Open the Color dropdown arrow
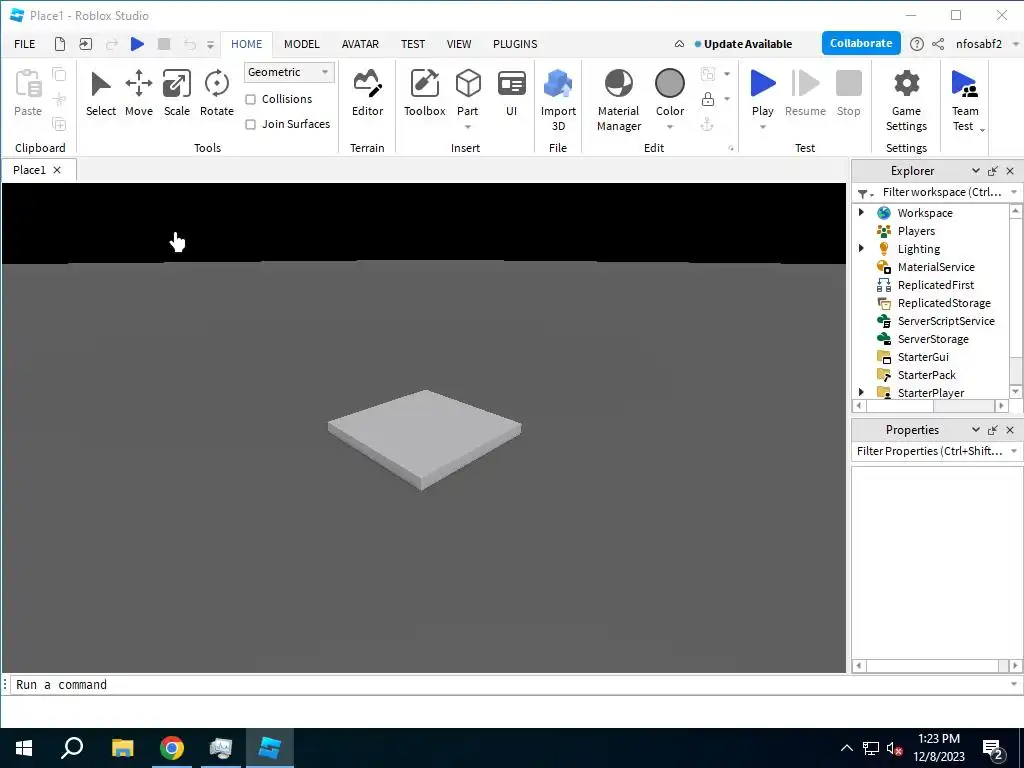1024x768 pixels. pos(669,127)
